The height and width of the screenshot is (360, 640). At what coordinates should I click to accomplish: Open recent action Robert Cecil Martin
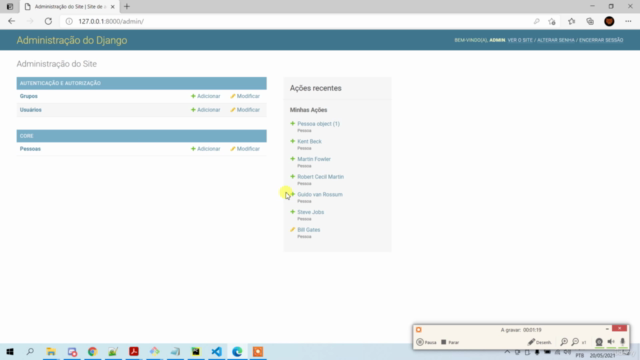[x=320, y=177]
